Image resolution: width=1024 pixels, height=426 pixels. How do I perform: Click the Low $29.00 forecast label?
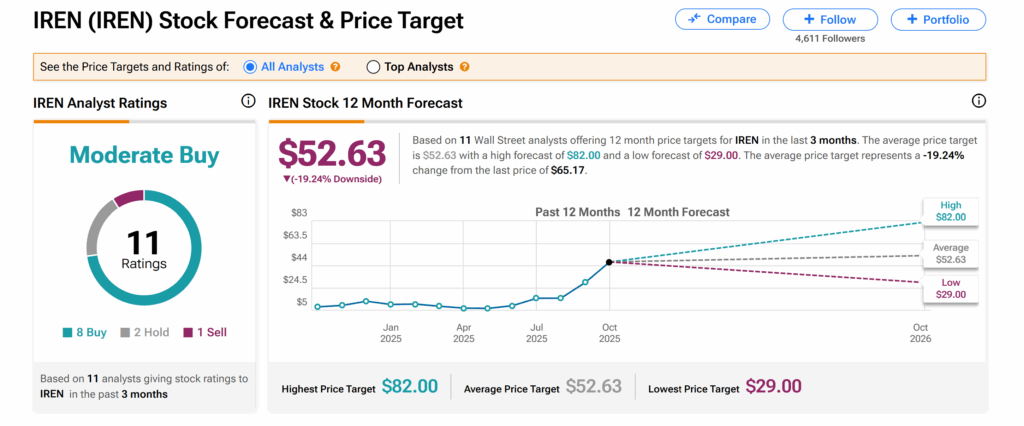(951, 289)
